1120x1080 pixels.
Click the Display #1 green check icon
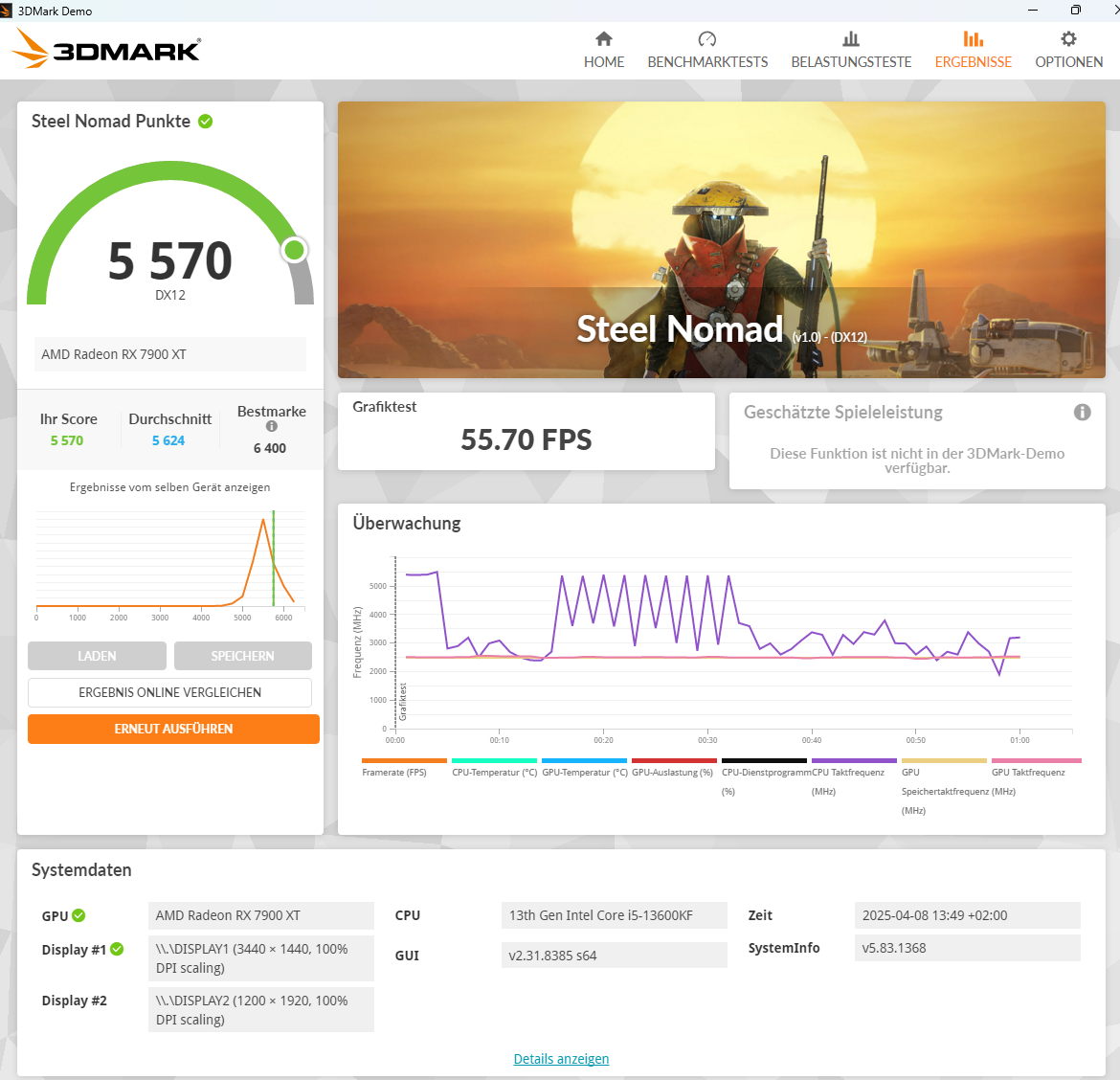(x=117, y=949)
